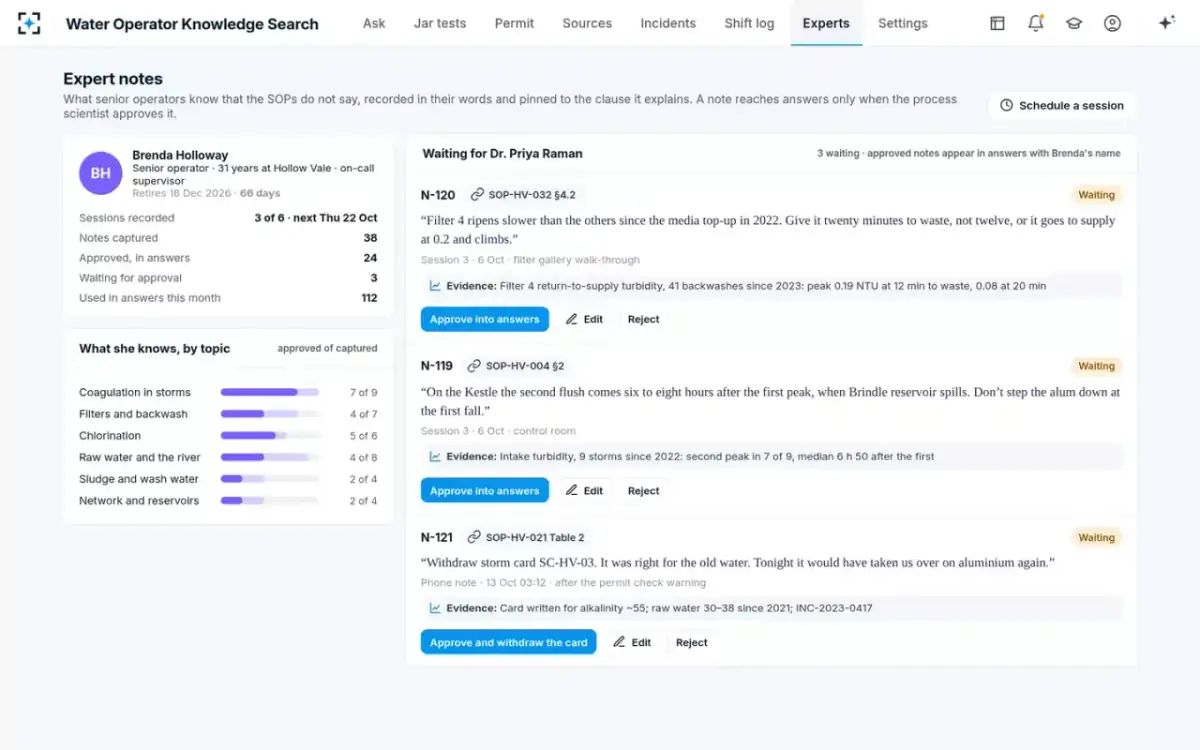Click the Waiting badge on N-119
The width and height of the screenshot is (1200, 750).
[x=1096, y=366]
